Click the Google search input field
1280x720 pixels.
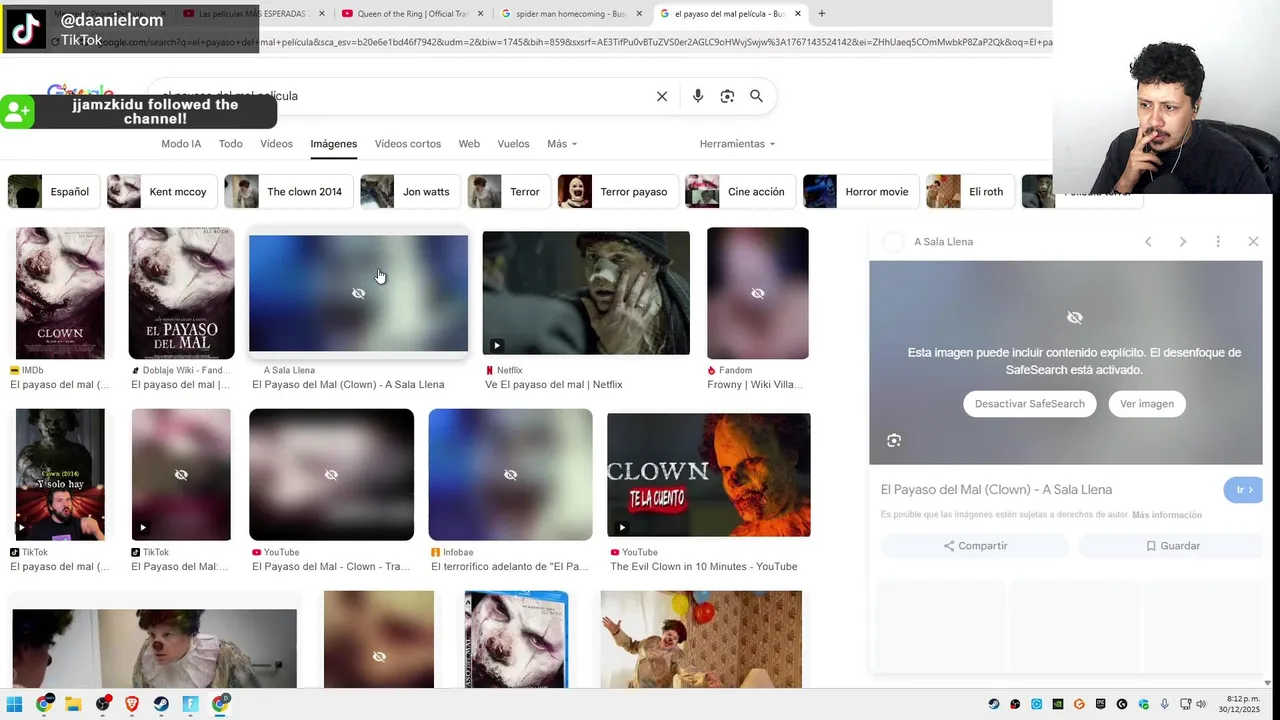400,96
